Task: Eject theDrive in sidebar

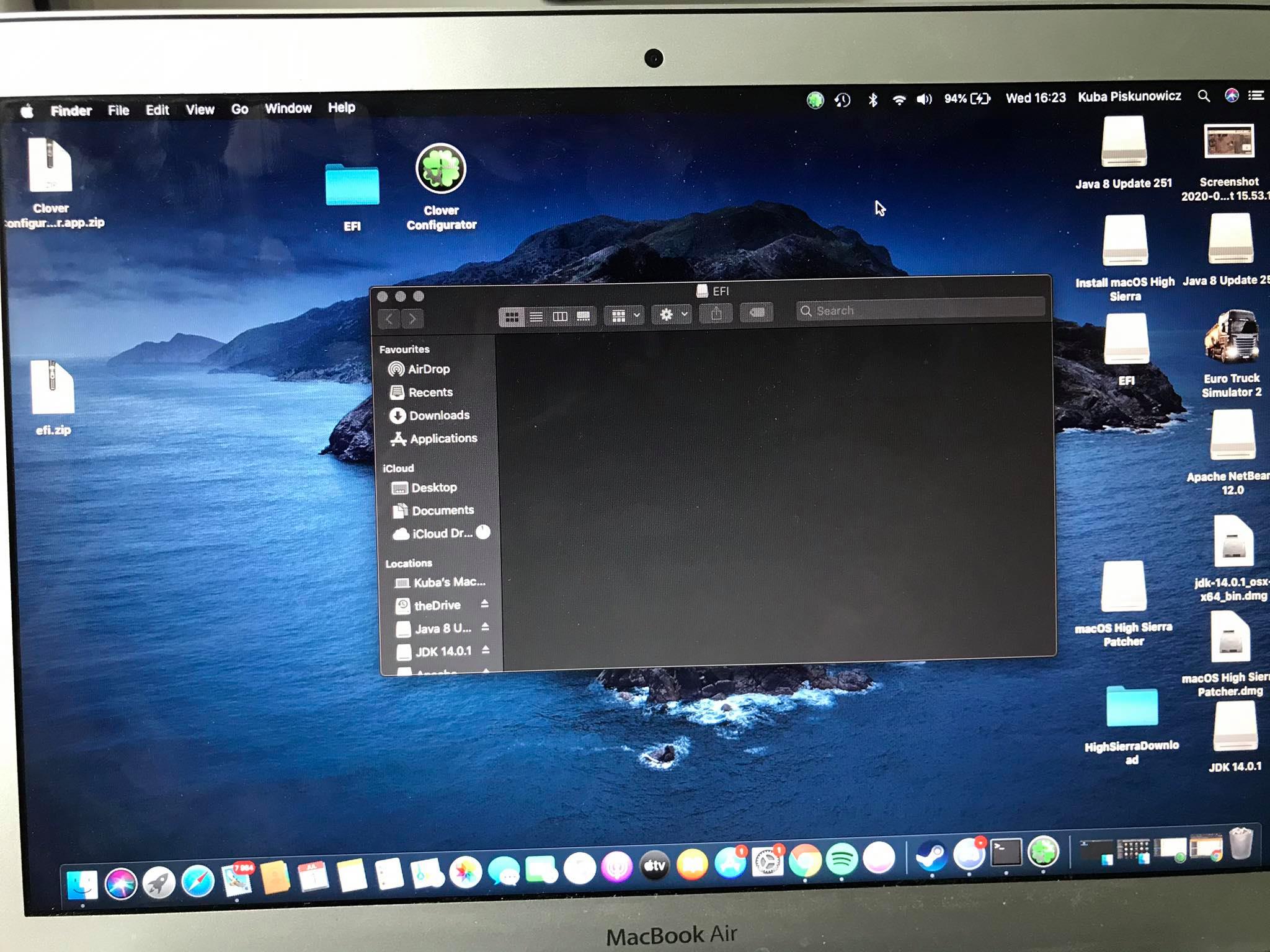Action: tap(484, 604)
